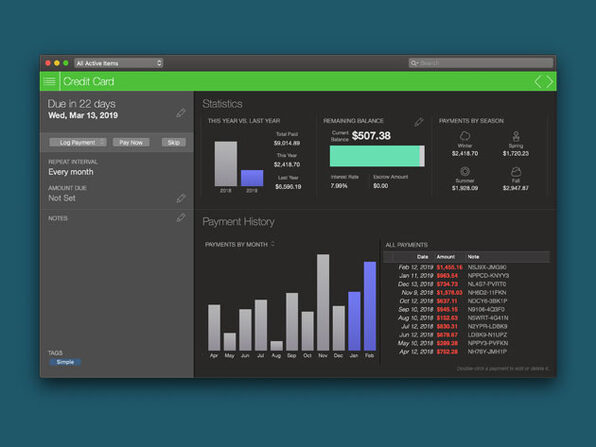Screen dimensions: 596x447
Task: Select the Winter season cloud icon
Action: [465, 136]
